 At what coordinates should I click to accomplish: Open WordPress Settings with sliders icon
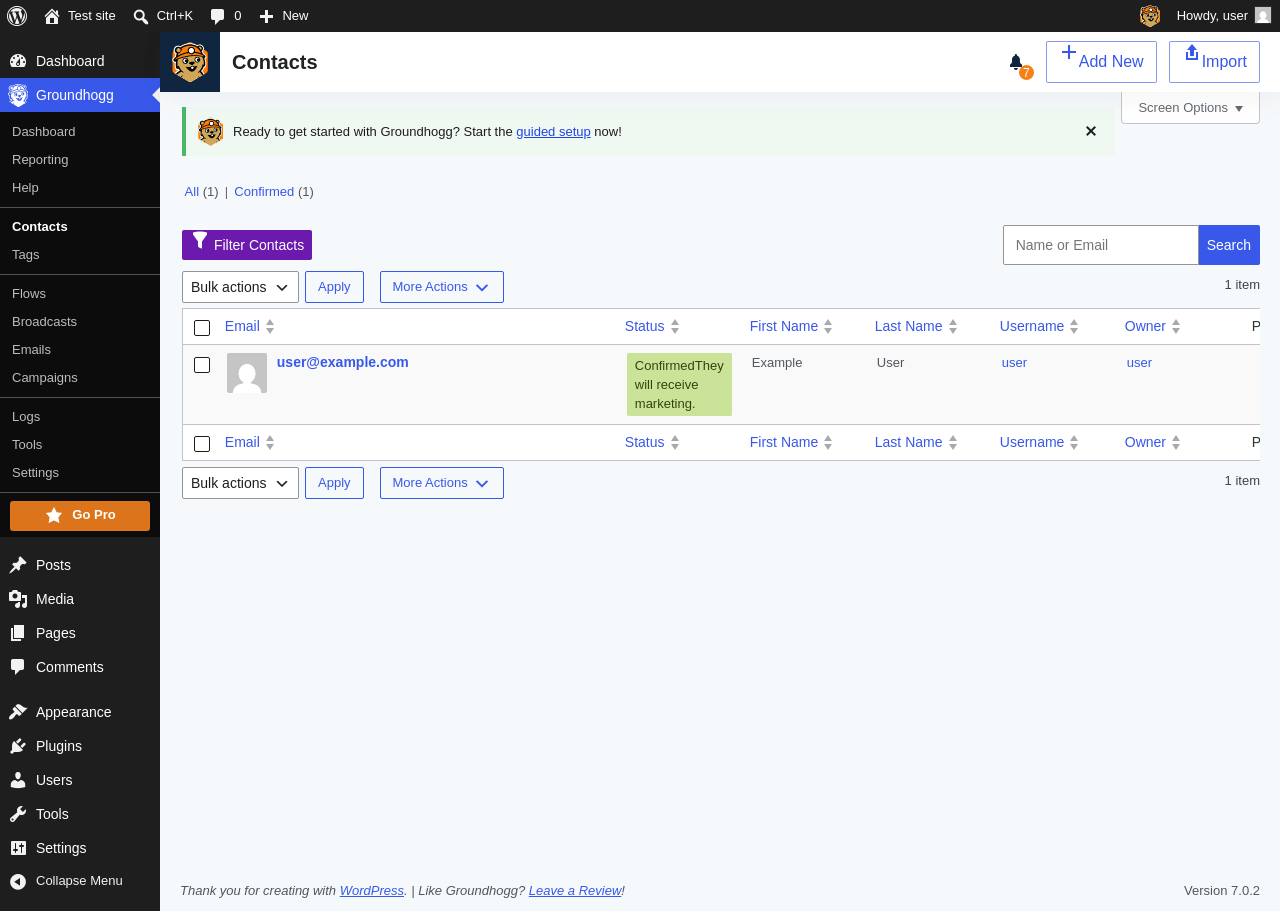click(x=80, y=848)
